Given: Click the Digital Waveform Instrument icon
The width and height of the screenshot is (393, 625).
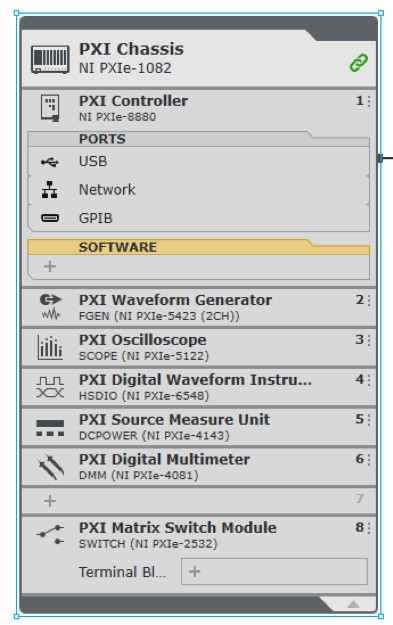Looking at the screenshot, I should [x=50, y=387].
